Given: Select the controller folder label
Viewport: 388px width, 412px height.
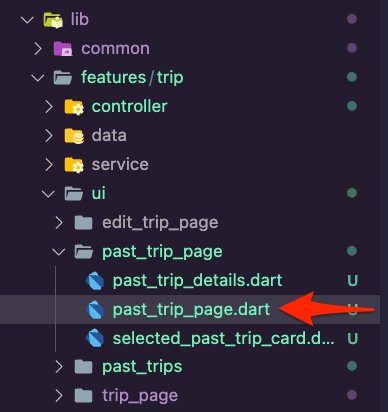Looking at the screenshot, I should (x=130, y=106).
